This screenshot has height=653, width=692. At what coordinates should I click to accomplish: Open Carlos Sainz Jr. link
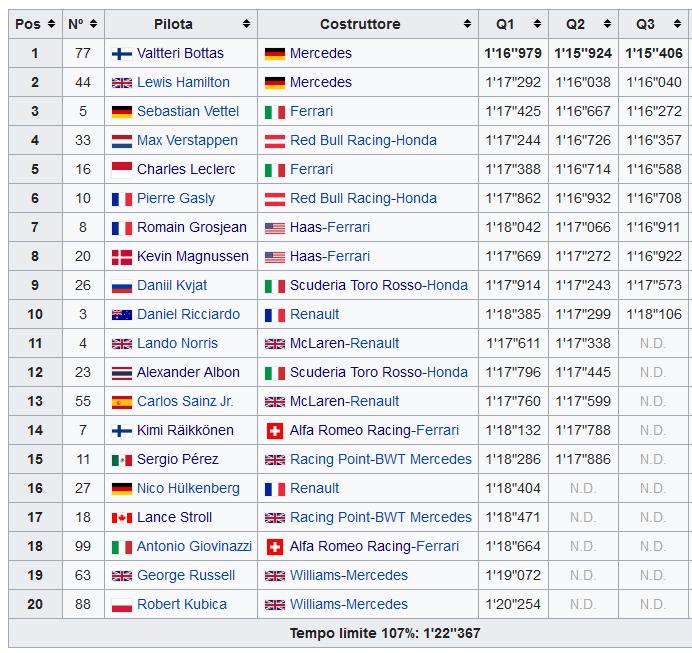(185, 402)
